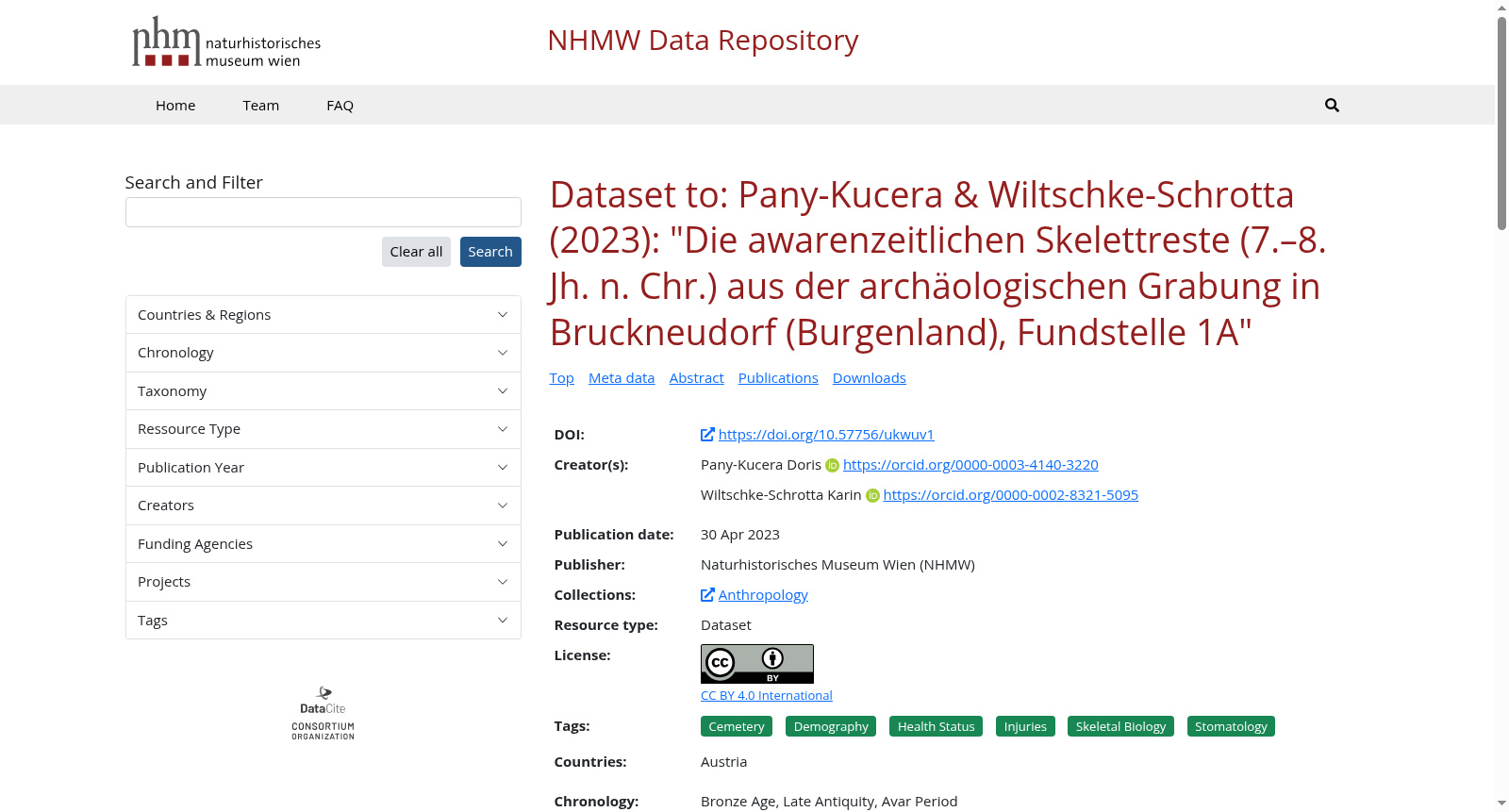Jump to the Publications section

click(x=778, y=378)
